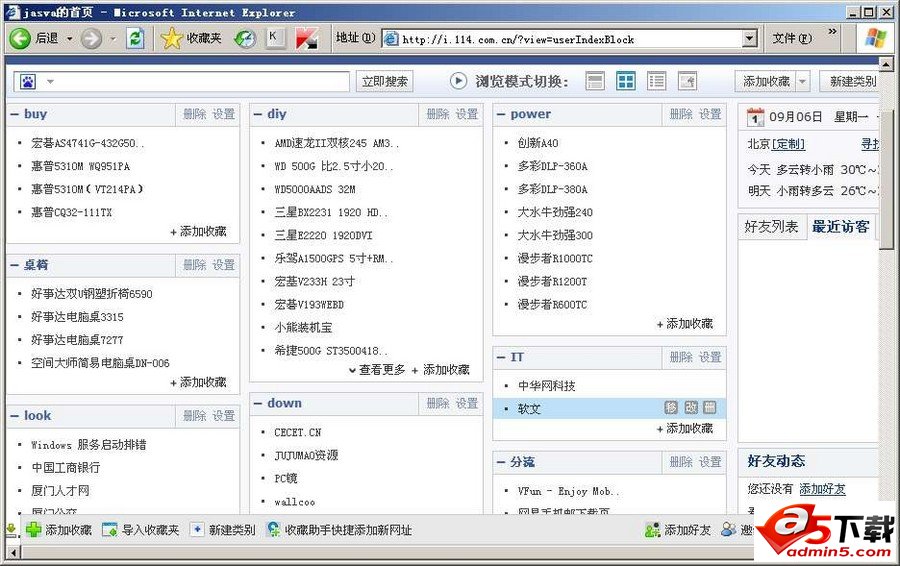This screenshot has width=900, height=566.
Task: Click the History clock icon in the toolbar
Action: pyautogui.click(x=245, y=38)
